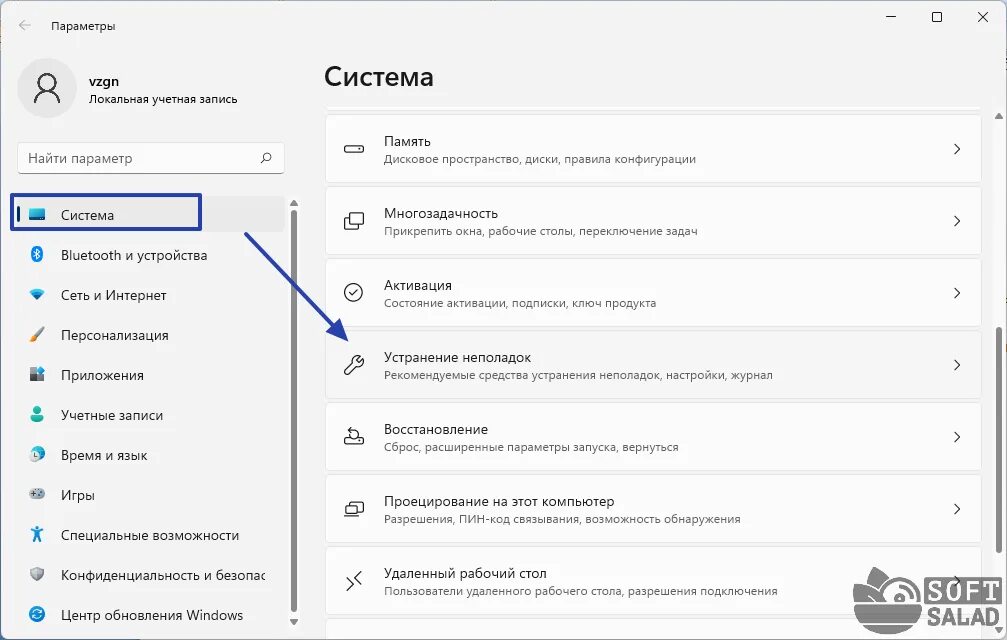The height and width of the screenshot is (640, 1007).
Task: Click the vzgn account name
Action: [104, 82]
